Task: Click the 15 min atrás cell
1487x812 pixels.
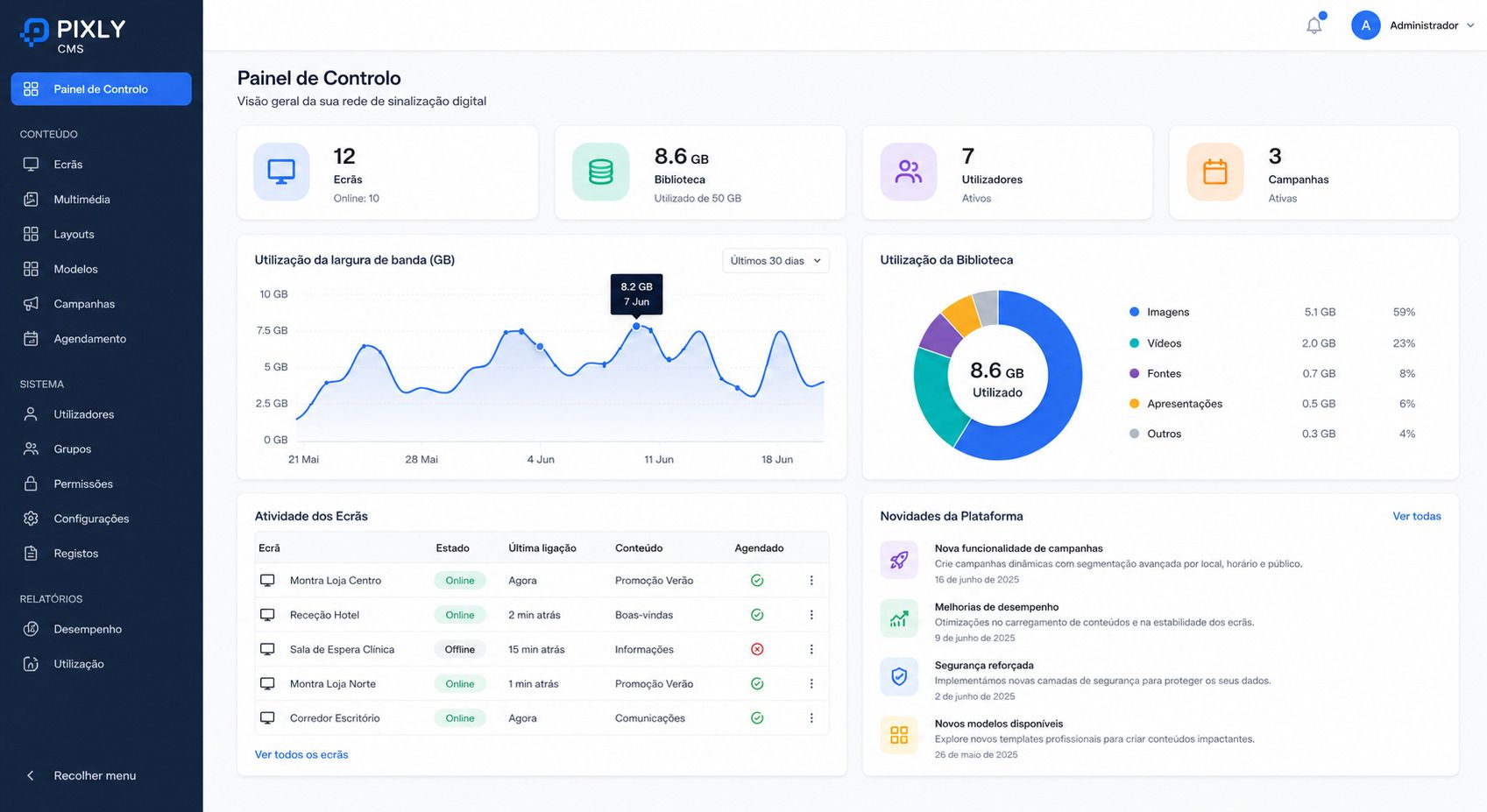Action: pyautogui.click(x=536, y=650)
